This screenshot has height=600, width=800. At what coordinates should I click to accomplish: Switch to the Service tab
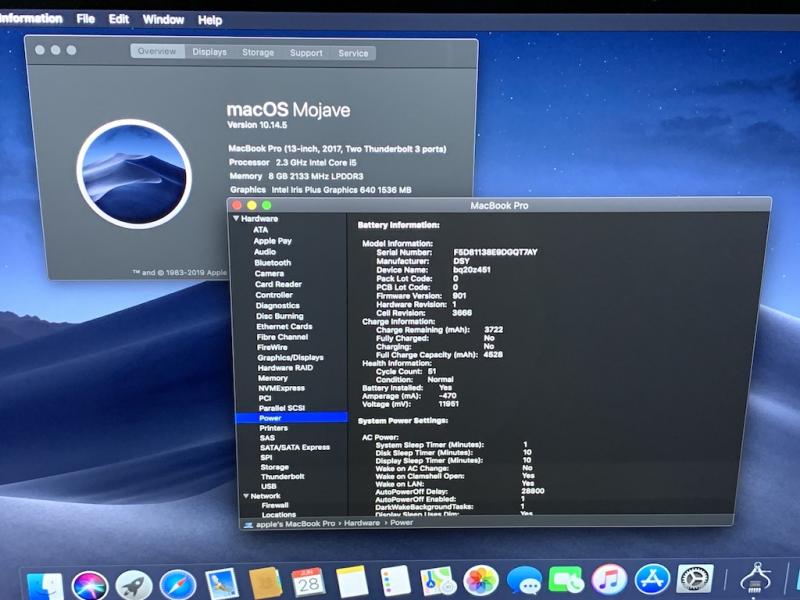point(353,54)
